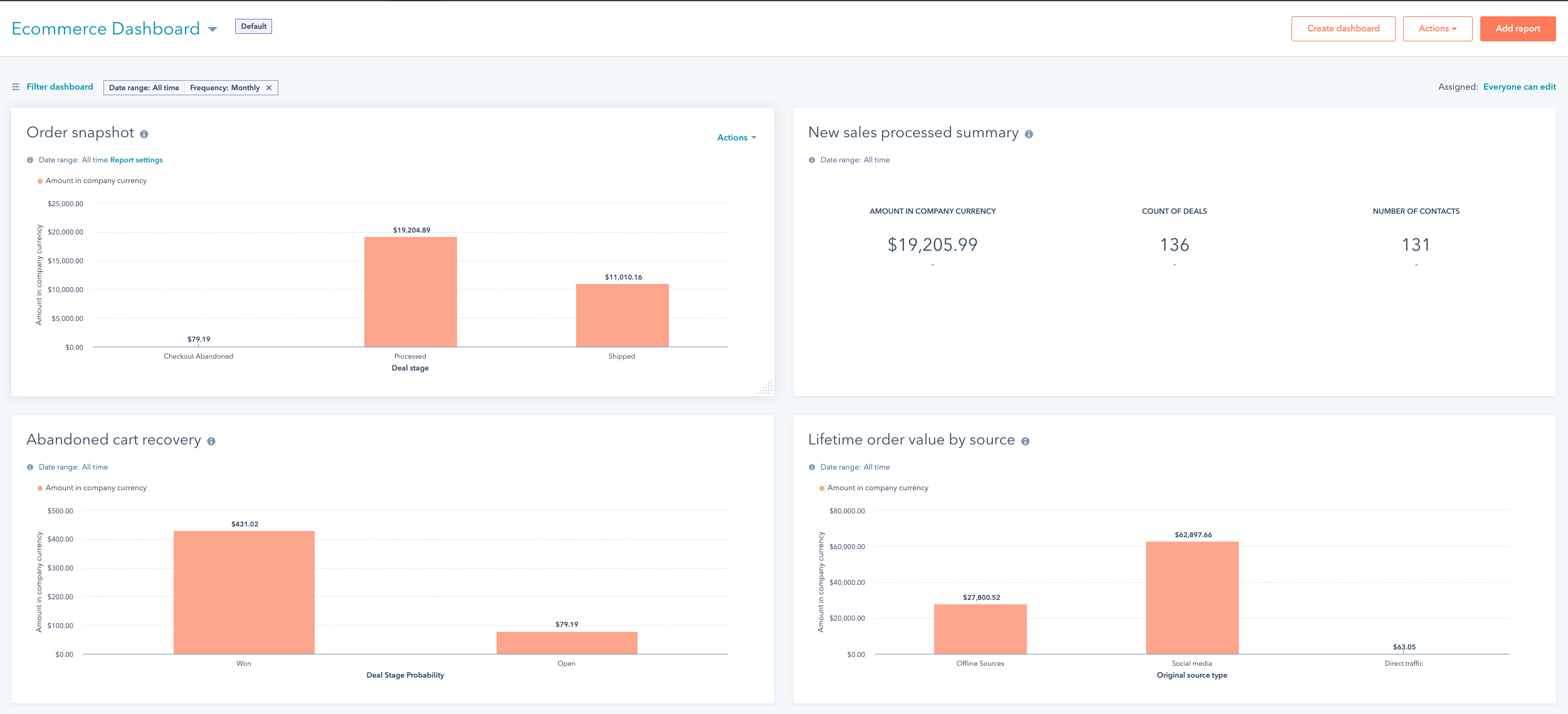1568x714 pixels.
Task: Click the Filter dashboard icon
Action: pyautogui.click(x=15, y=88)
